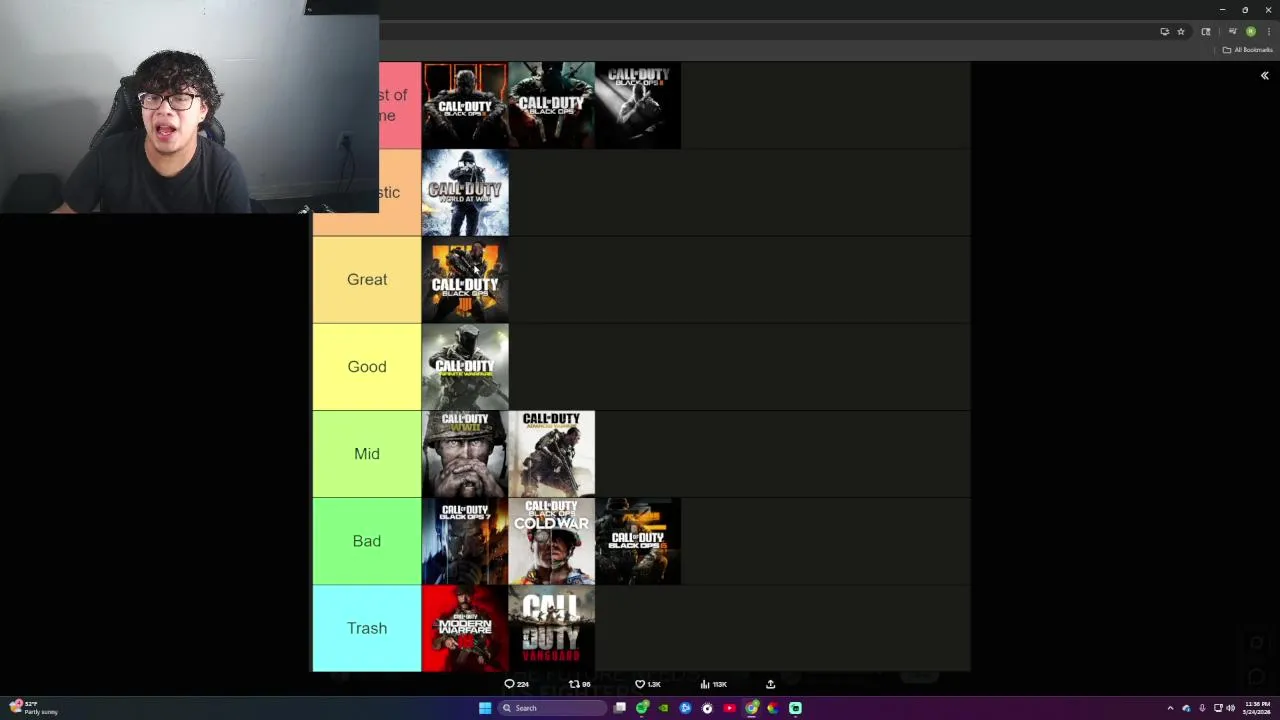Image resolution: width=1280 pixels, height=720 pixels.
Task: Like the post with the heart icon
Action: (640, 684)
